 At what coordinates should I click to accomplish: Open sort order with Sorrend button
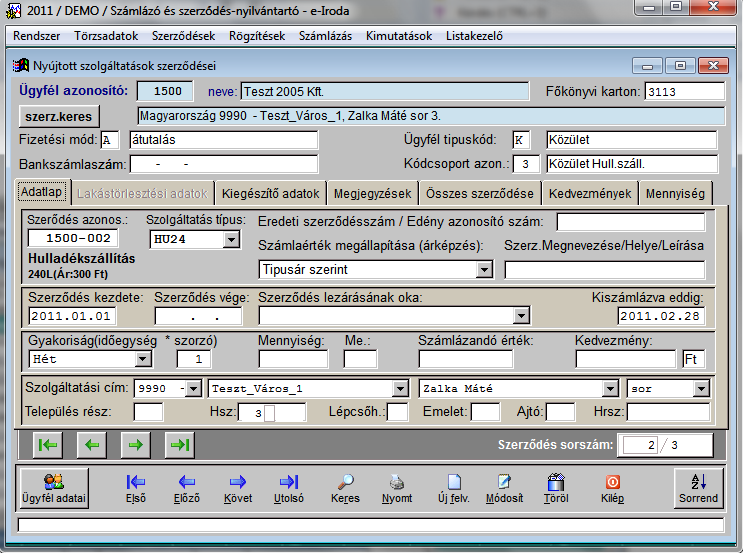point(698,487)
